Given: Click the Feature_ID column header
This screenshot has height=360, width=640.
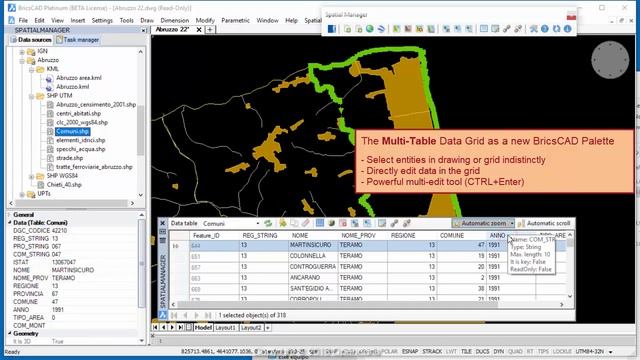Looking at the screenshot, I should tap(214, 236).
